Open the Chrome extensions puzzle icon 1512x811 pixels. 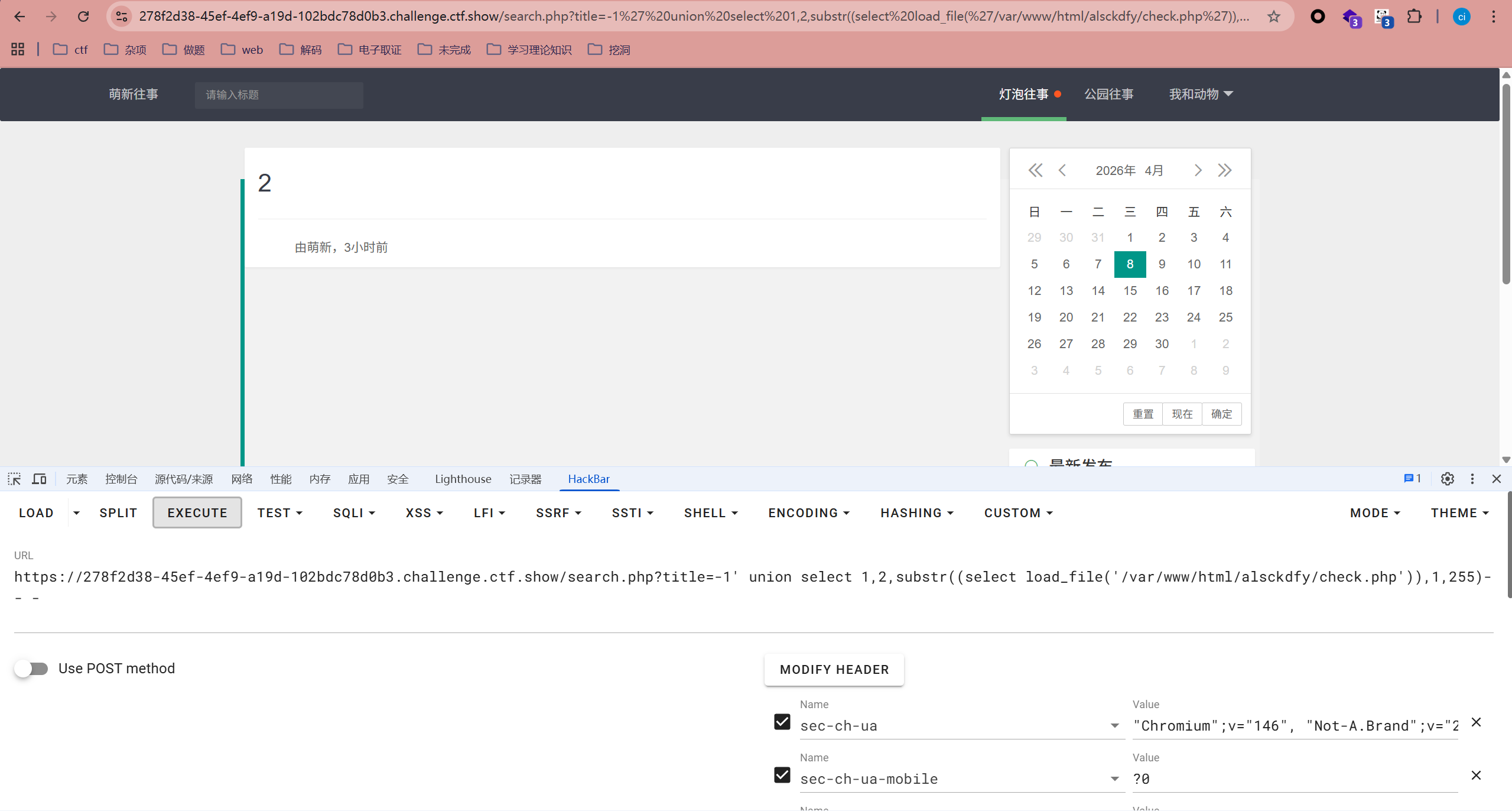tap(1414, 17)
